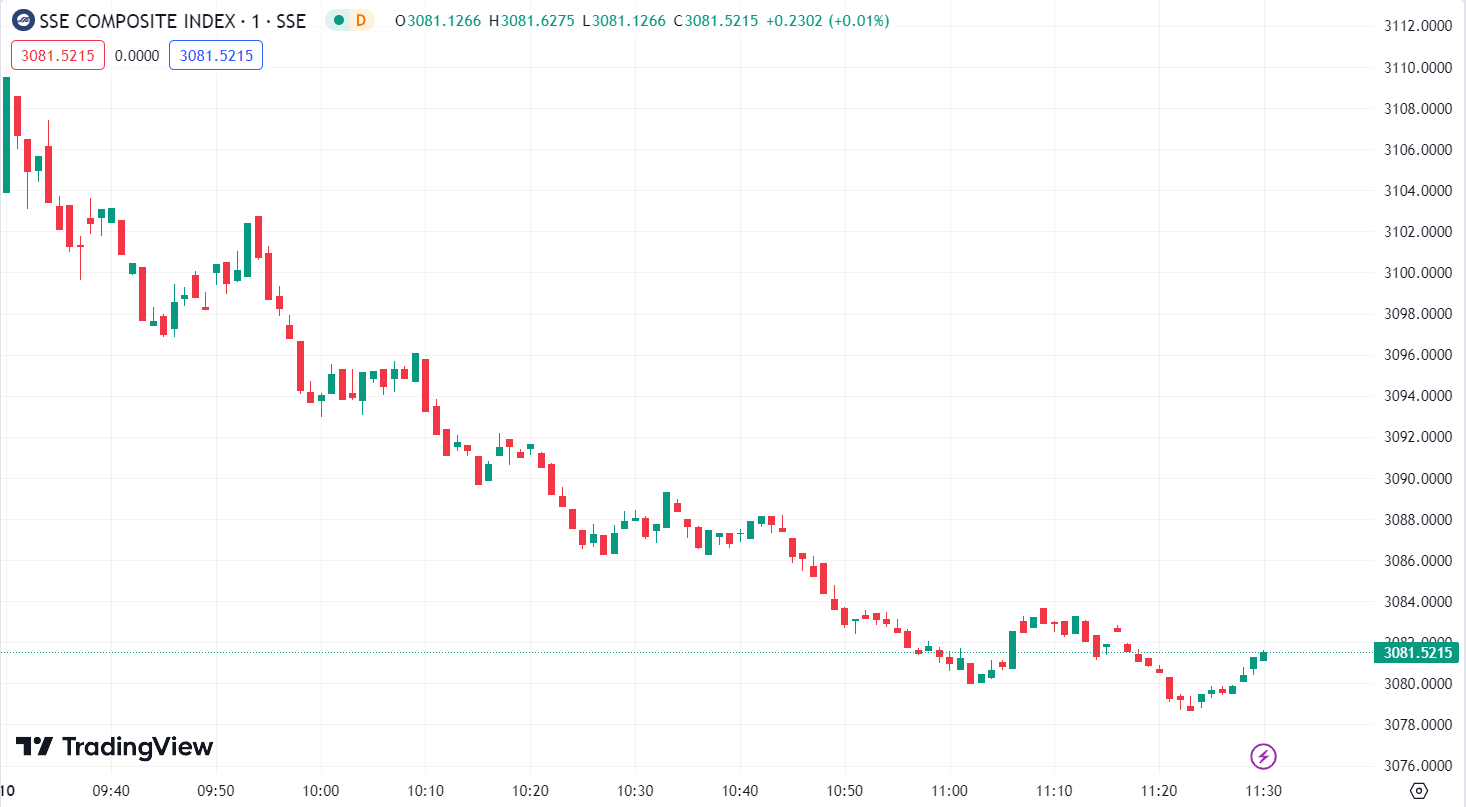
Task: Click the green current price label on the axis
Action: (x=1417, y=653)
